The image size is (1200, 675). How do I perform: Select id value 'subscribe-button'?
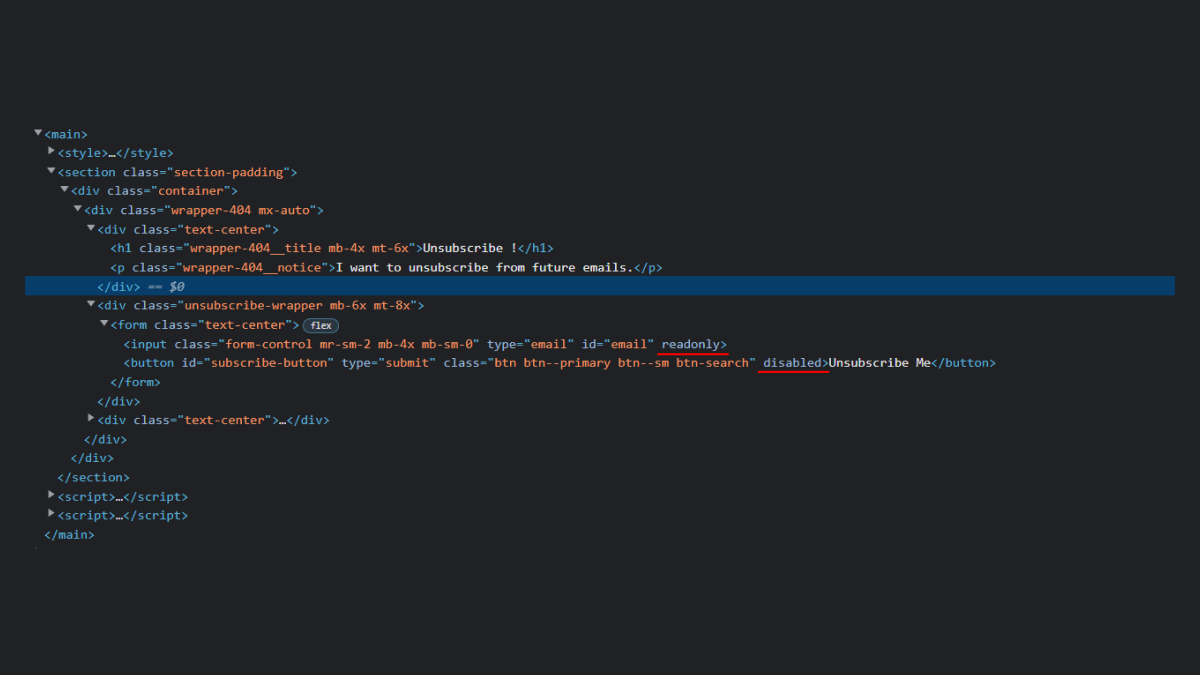pyautogui.click(x=268, y=363)
